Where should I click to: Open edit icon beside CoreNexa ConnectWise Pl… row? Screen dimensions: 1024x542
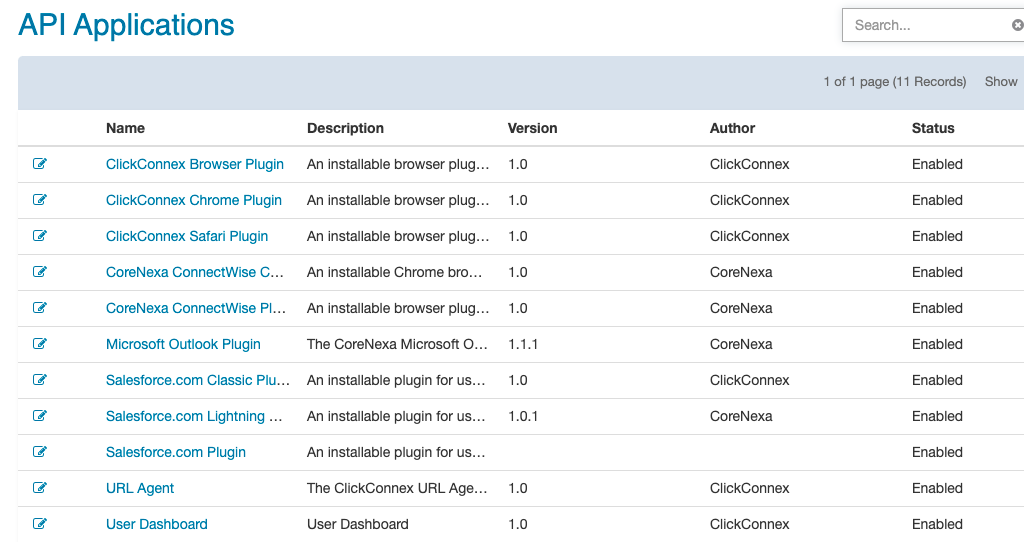tap(40, 308)
